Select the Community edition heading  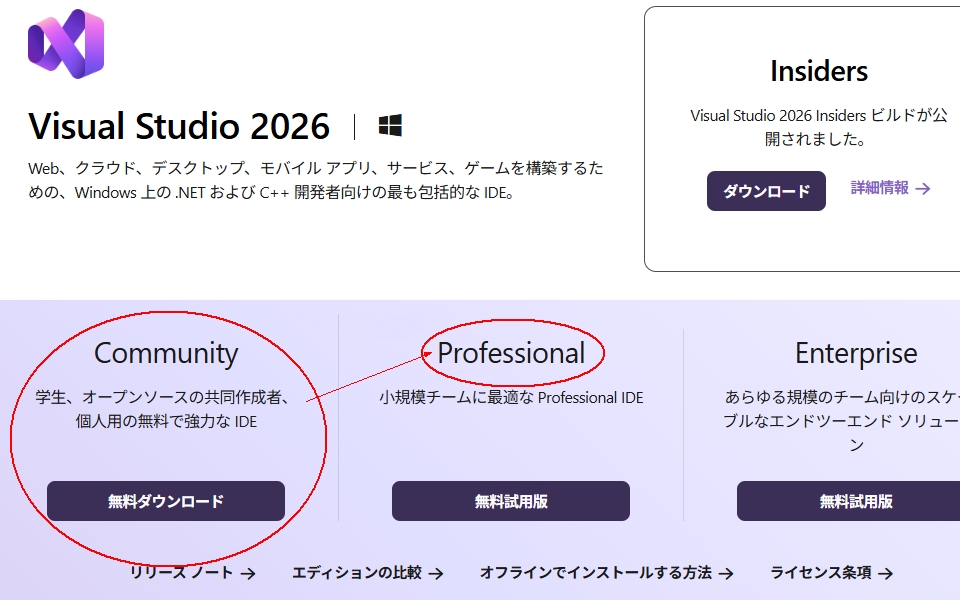(166, 353)
